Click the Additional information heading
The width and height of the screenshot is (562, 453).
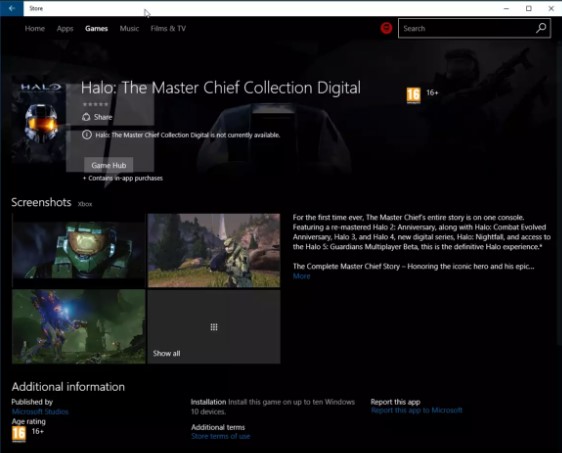point(68,387)
